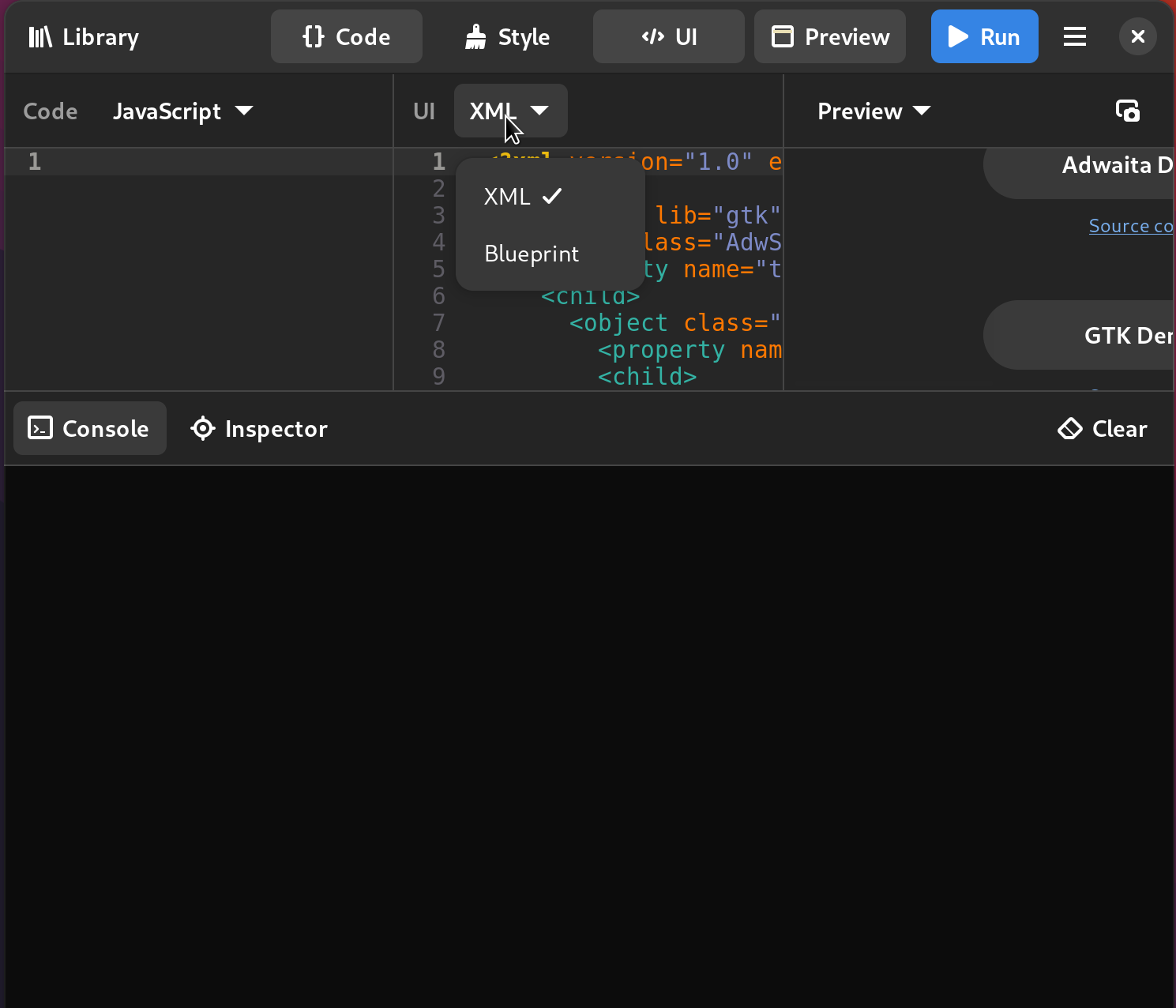Screen dimensions: 1176x1008
Task: Select the brush Style icon
Action: coord(475,36)
